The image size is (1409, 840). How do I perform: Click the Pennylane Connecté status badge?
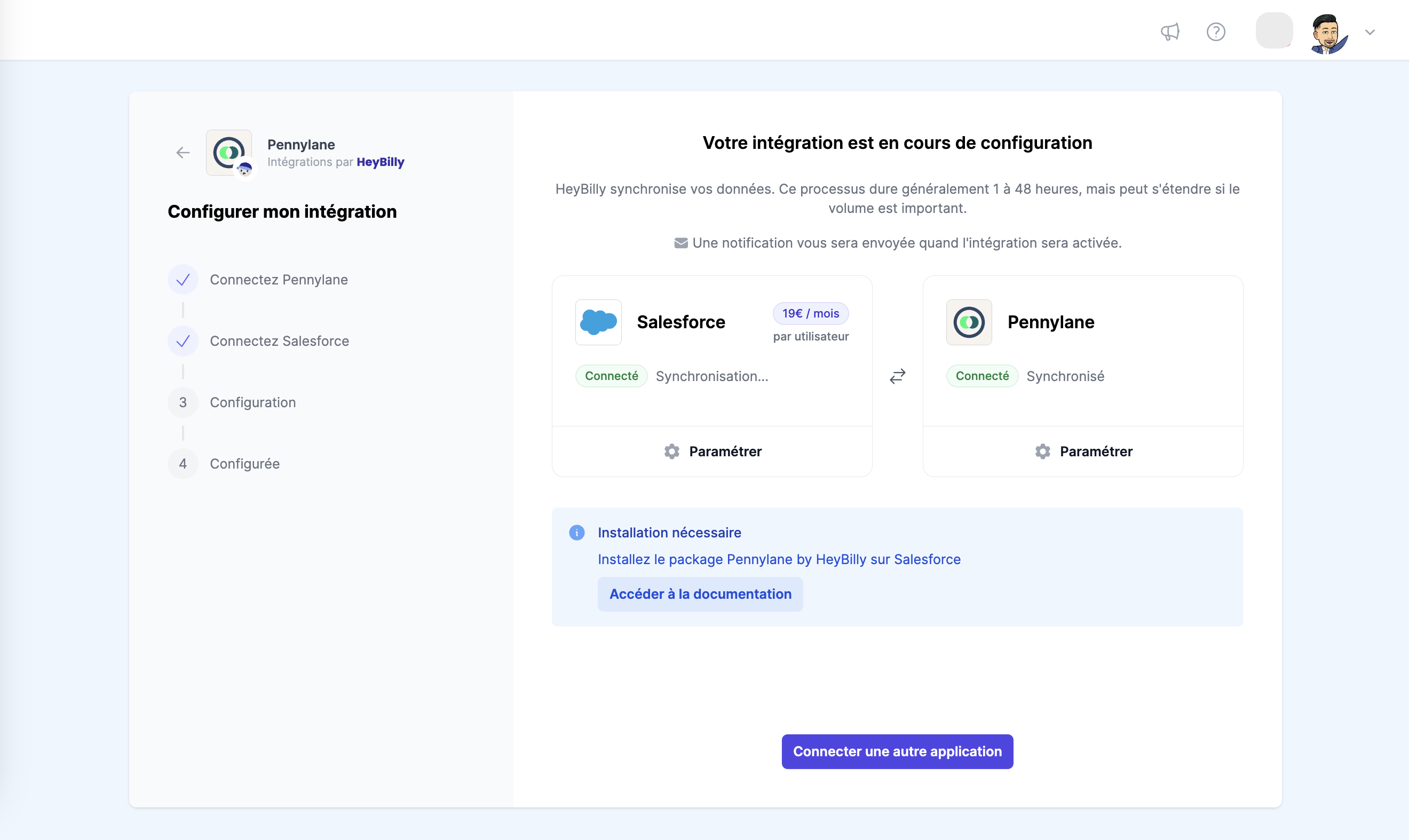pyautogui.click(x=982, y=376)
